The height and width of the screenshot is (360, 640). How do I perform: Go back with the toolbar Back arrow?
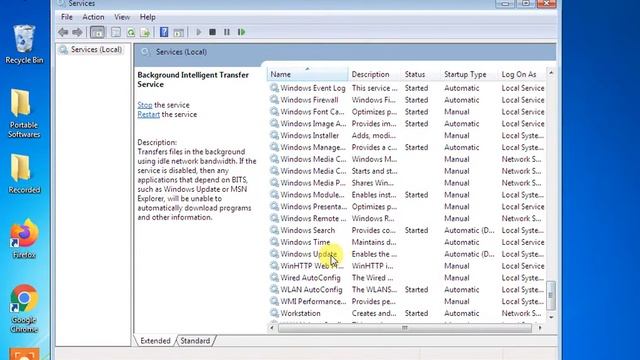63,32
